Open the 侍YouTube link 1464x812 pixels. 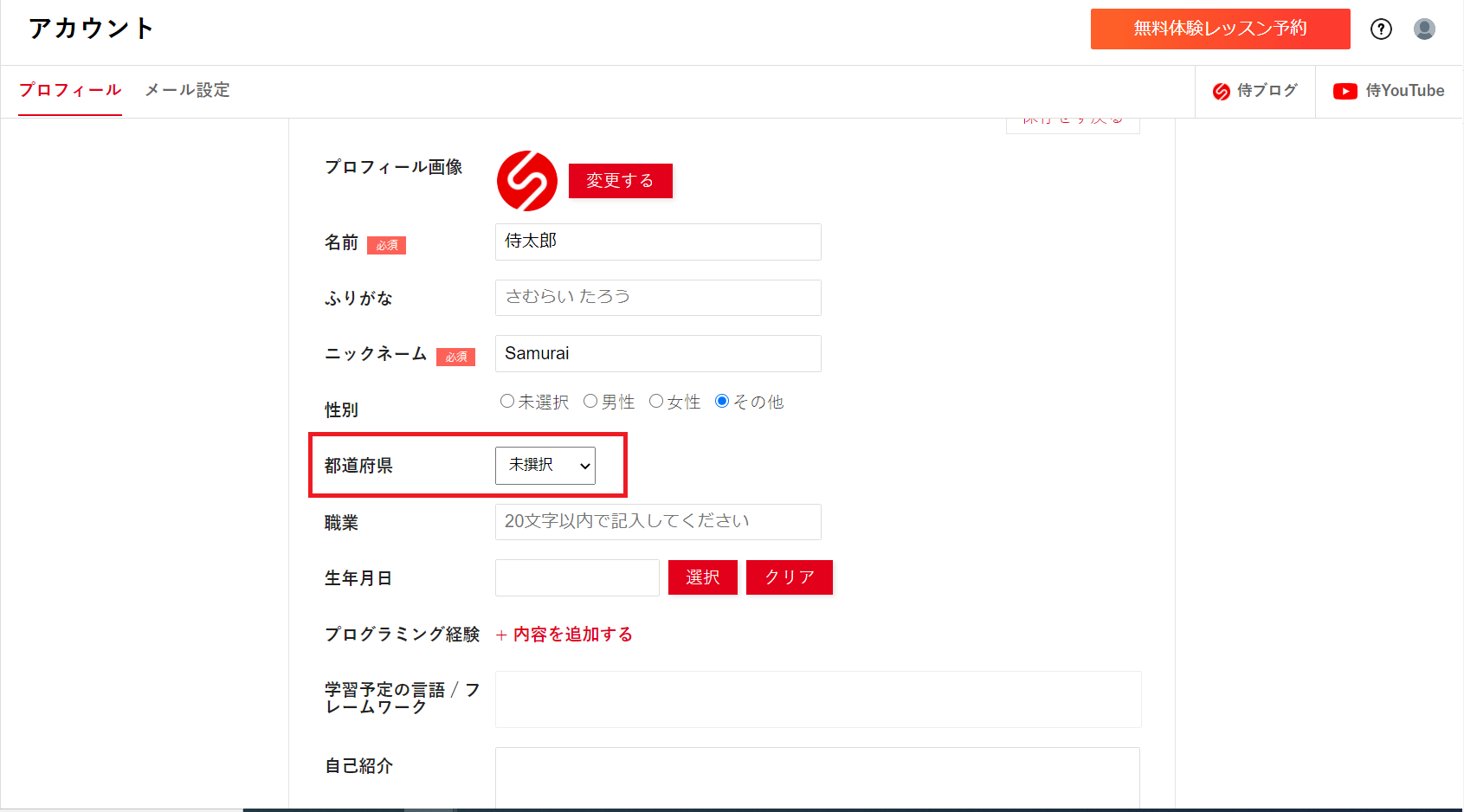[x=1389, y=91]
